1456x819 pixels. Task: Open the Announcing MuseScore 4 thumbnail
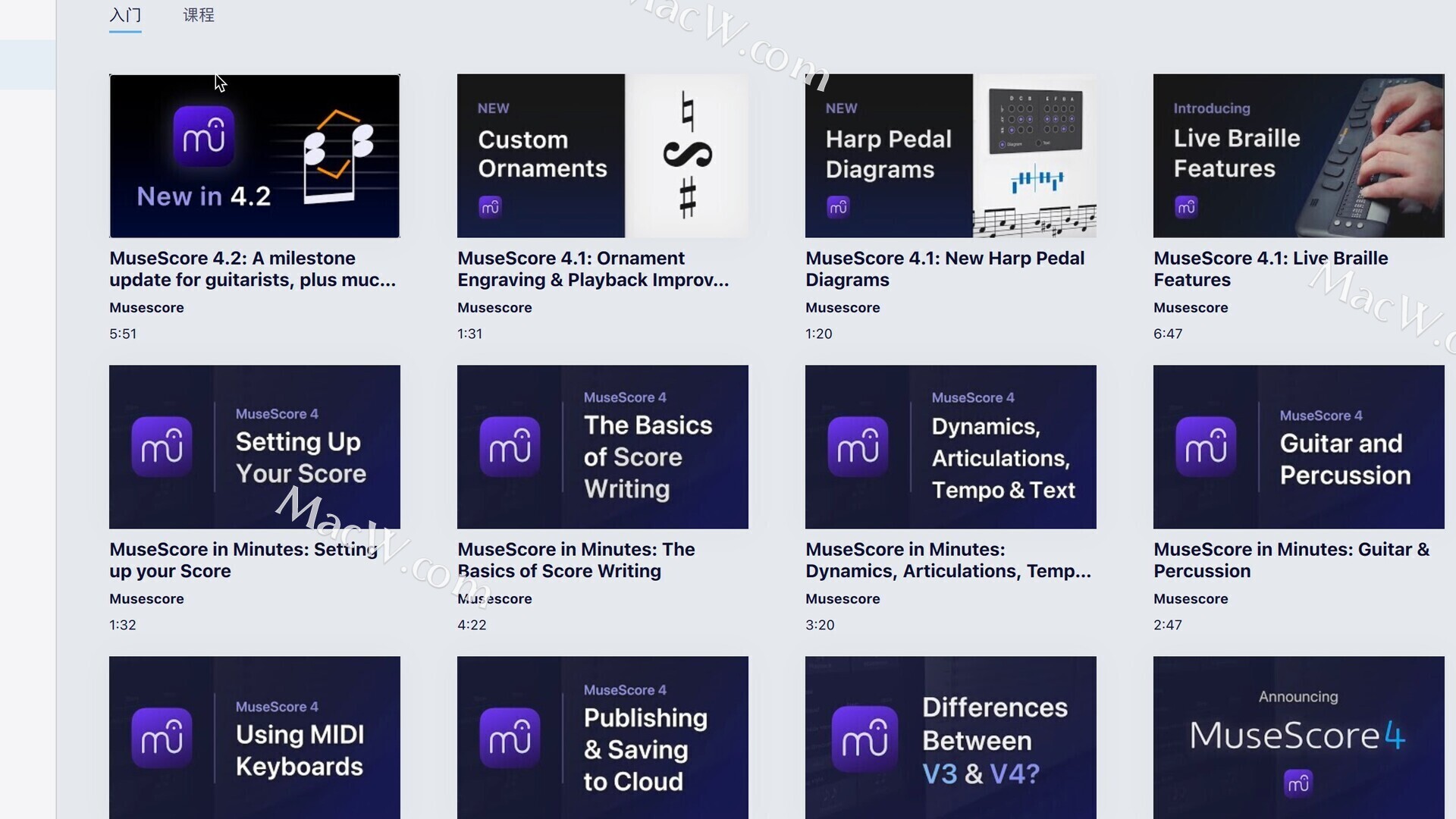pos(1299,737)
